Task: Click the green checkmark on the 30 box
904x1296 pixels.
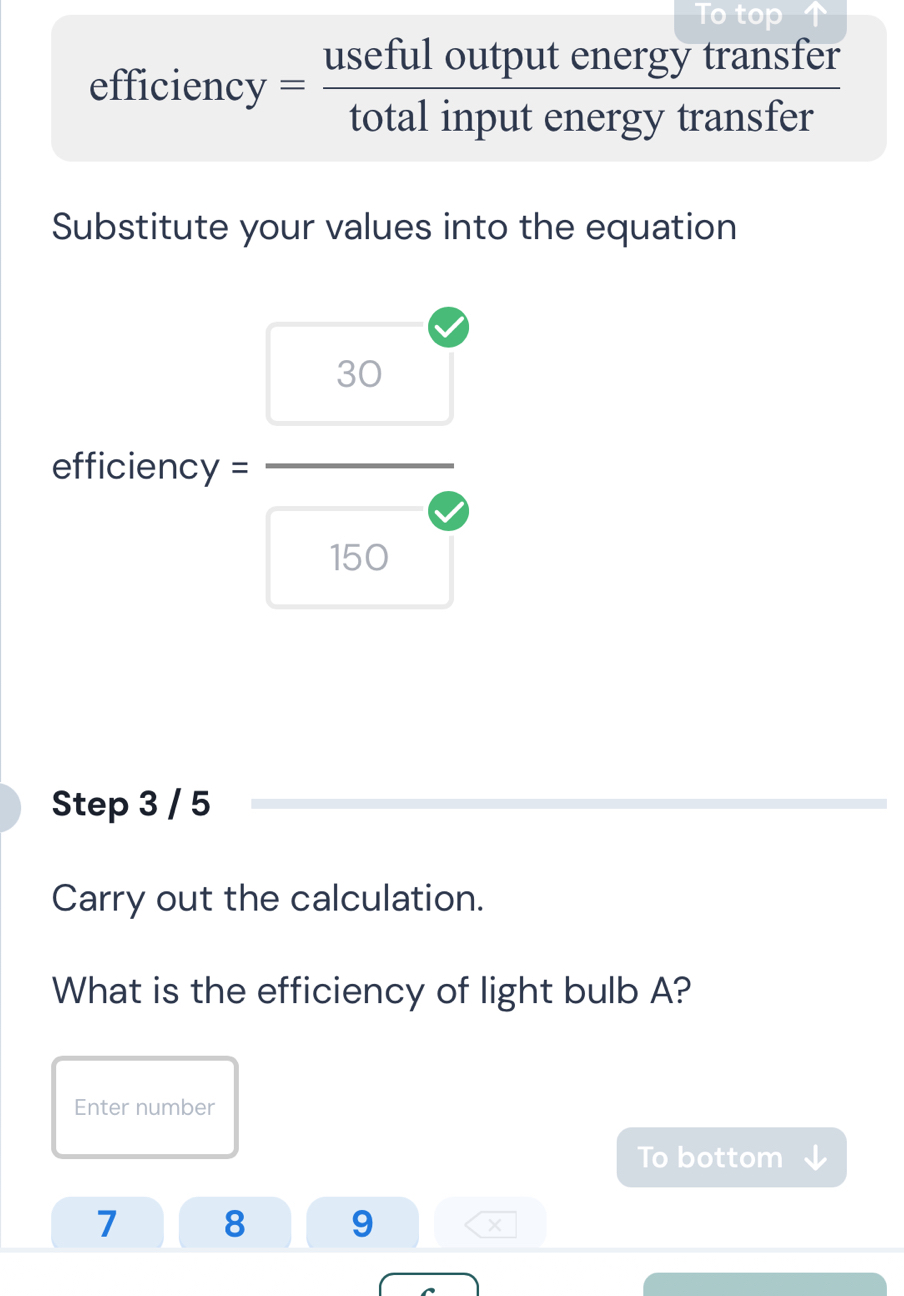Action: pos(448,328)
